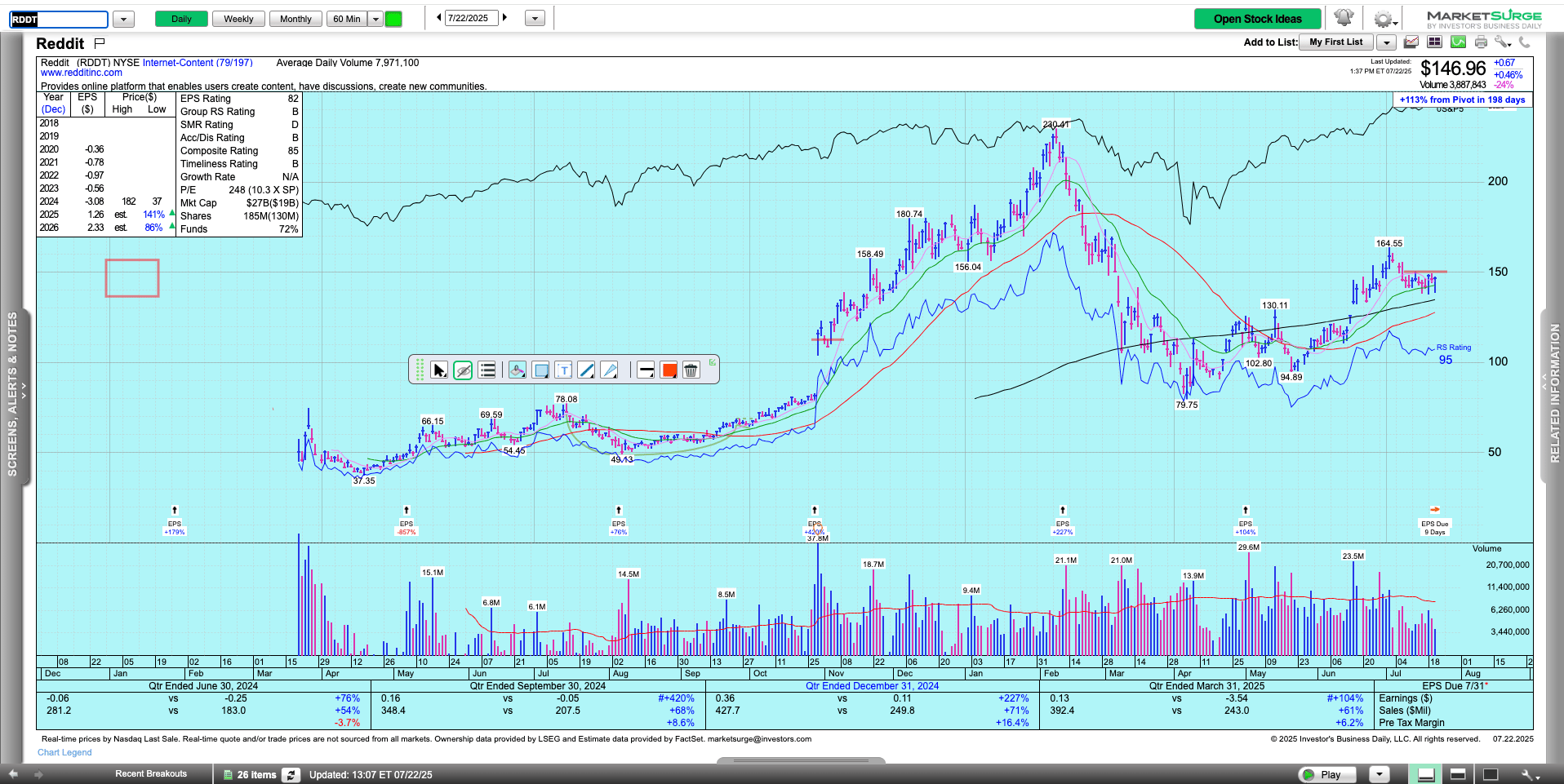Viewport: 1564px width, 784px height.
Task: Go back with the bottom left arrow
Action: [x=12, y=773]
